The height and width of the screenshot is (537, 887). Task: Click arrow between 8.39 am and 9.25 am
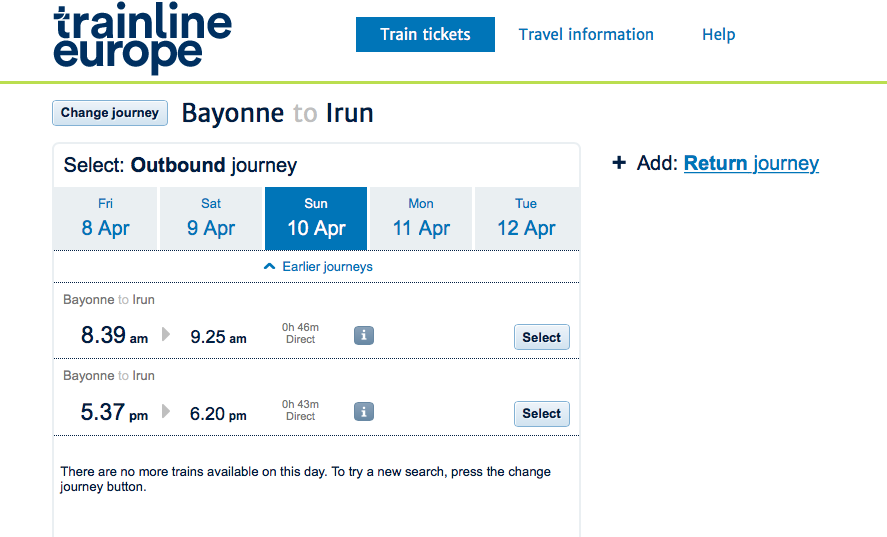click(x=166, y=334)
